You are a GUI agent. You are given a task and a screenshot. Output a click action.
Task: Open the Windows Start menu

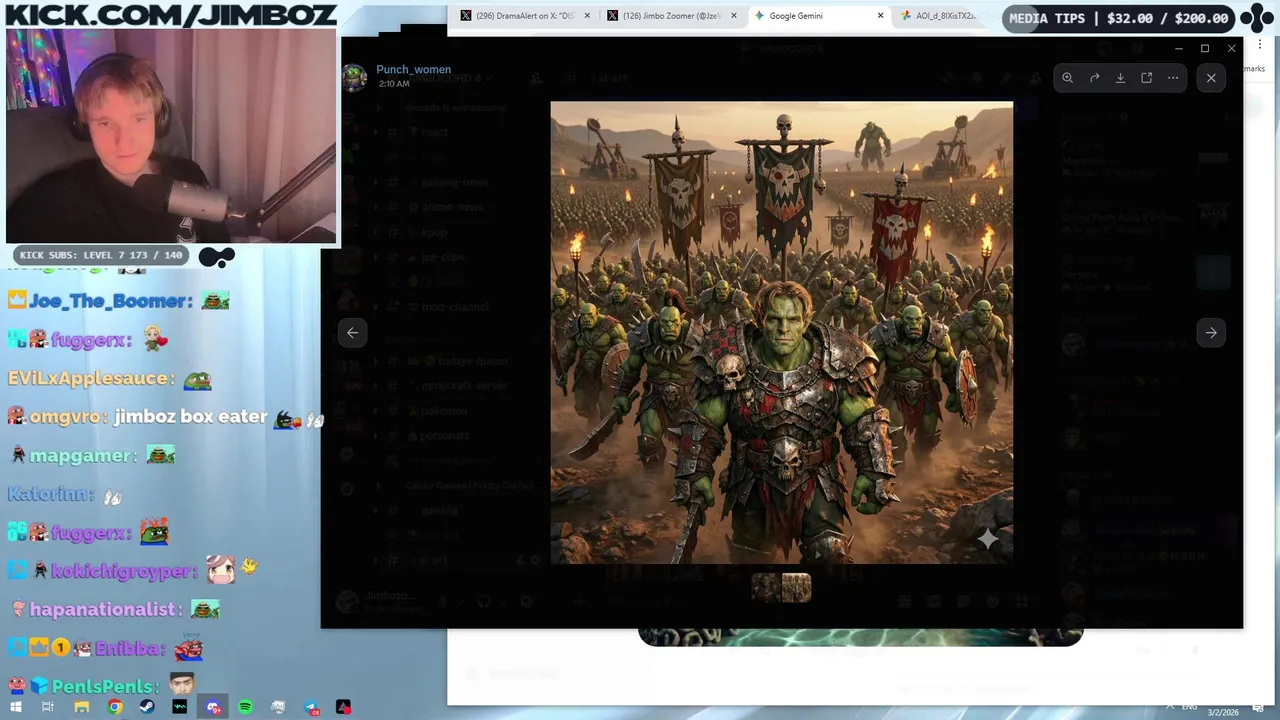(15, 707)
